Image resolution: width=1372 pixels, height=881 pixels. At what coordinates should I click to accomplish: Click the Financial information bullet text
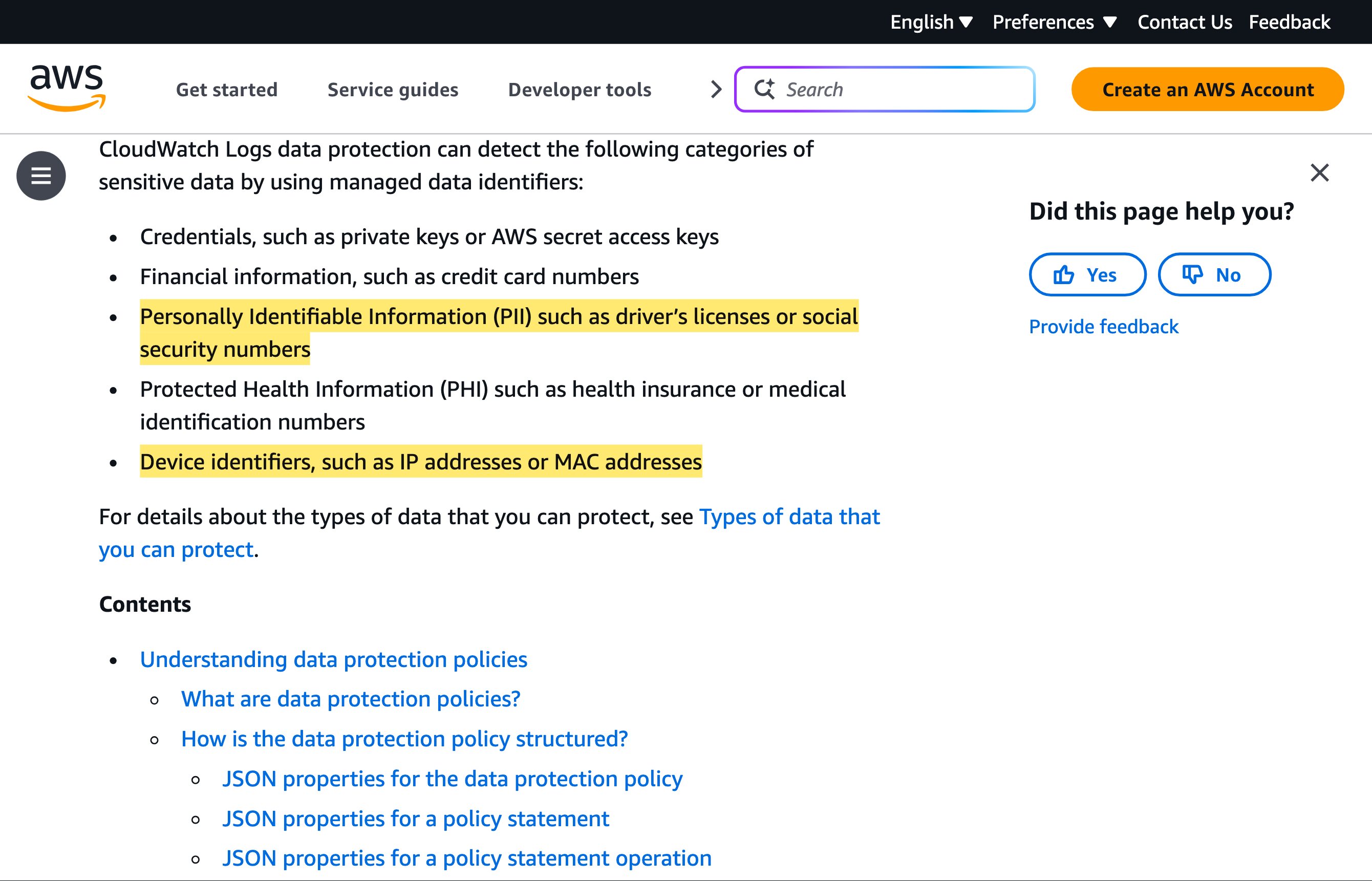coord(389,276)
